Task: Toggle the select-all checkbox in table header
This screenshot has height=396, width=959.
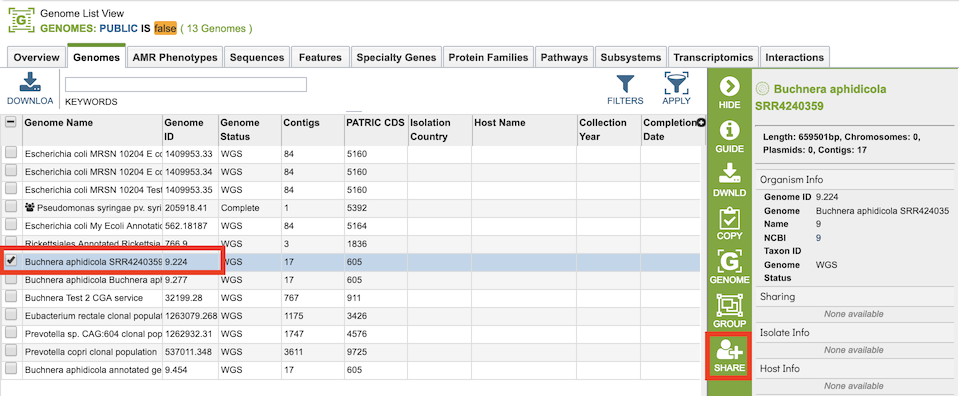Action: [11, 122]
